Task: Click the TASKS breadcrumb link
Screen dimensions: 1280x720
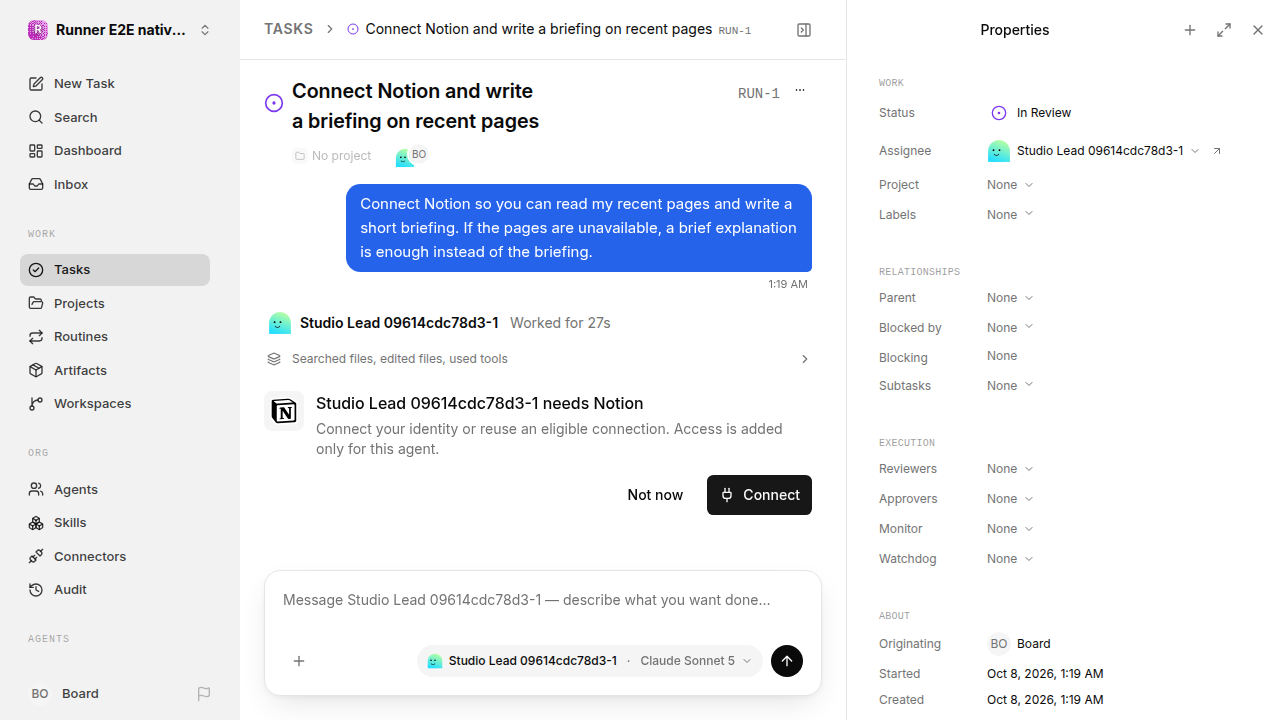Action: pyautogui.click(x=288, y=29)
